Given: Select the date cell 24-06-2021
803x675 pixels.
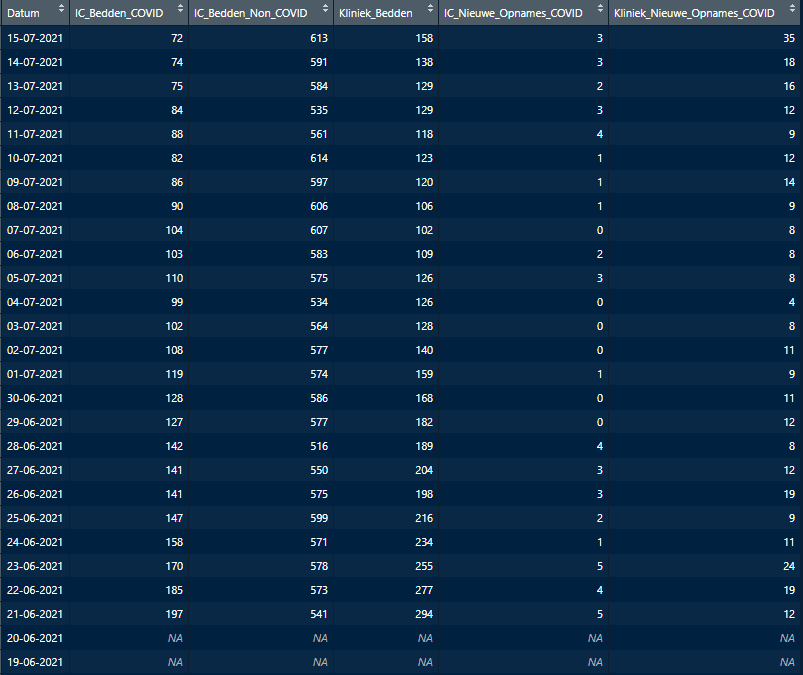Looking at the screenshot, I should click(x=35, y=542).
